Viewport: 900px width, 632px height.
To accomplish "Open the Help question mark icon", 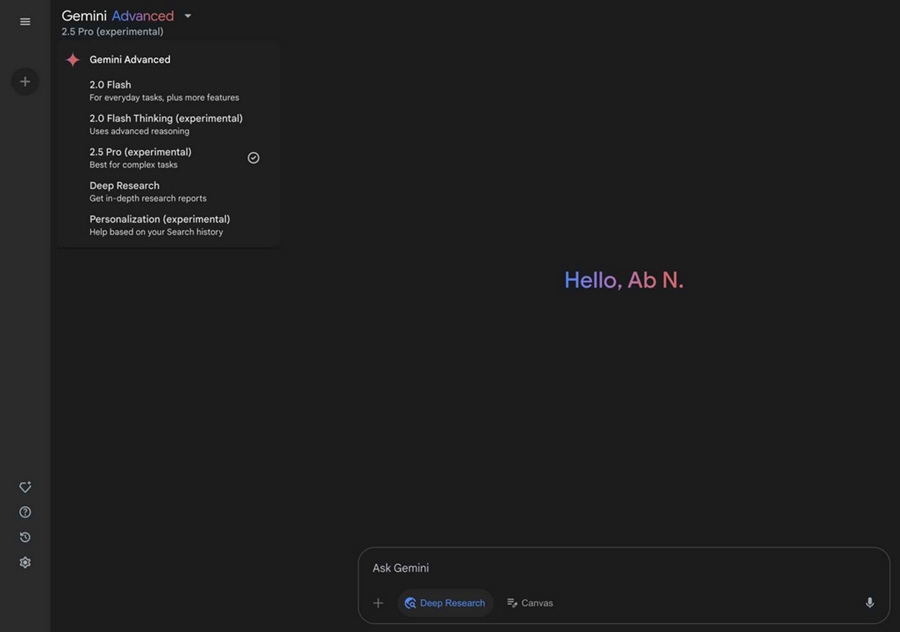I will (x=25, y=512).
